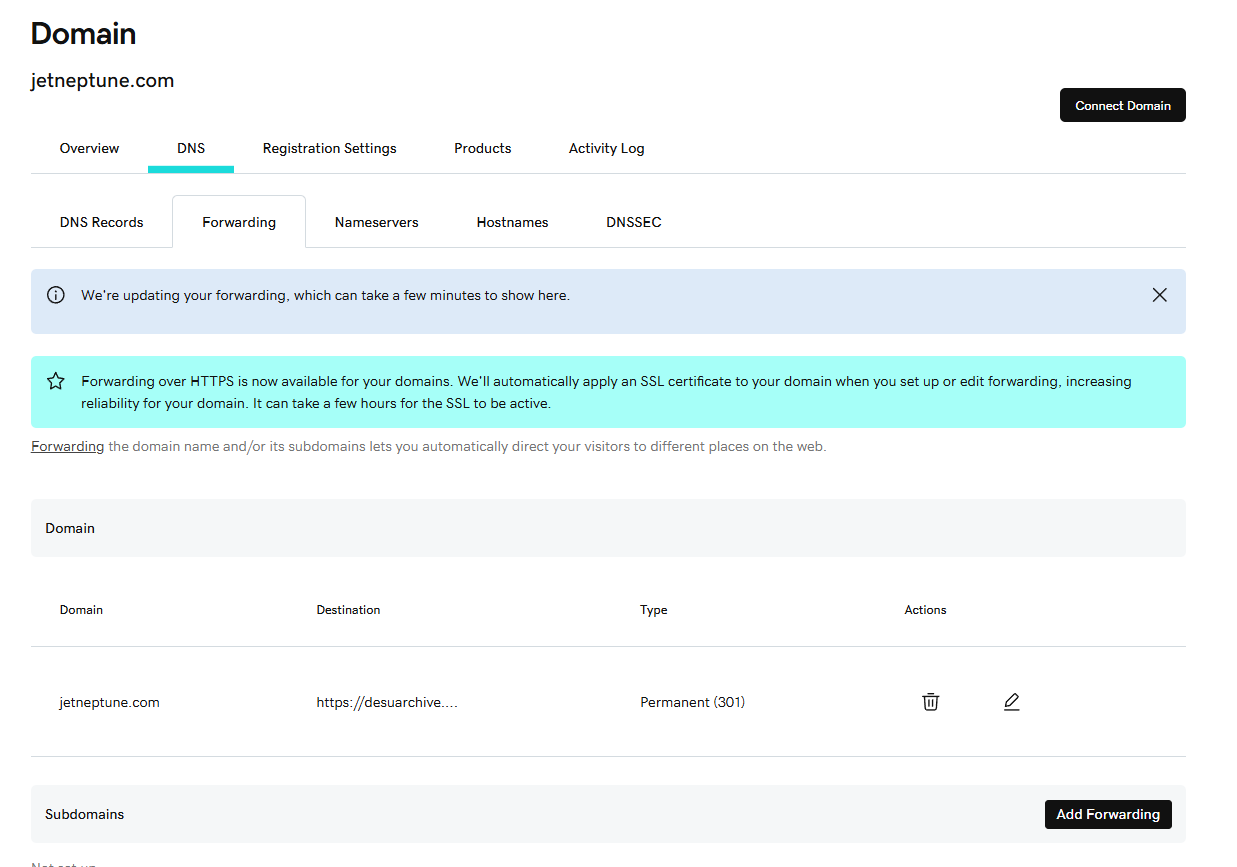The width and height of the screenshot is (1237, 867).
Task: Dismiss the updating forwarding notice
Action: tap(1159, 295)
